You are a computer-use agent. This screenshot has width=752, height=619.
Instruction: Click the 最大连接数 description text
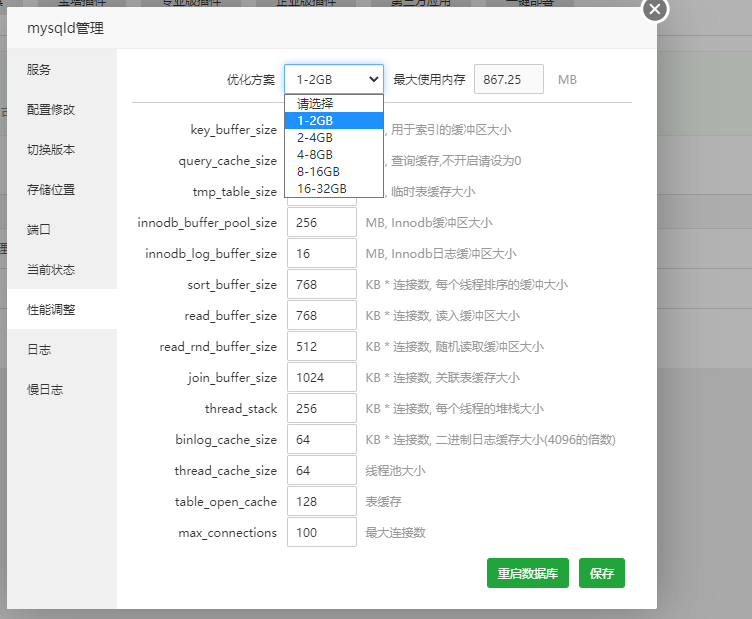coord(396,533)
